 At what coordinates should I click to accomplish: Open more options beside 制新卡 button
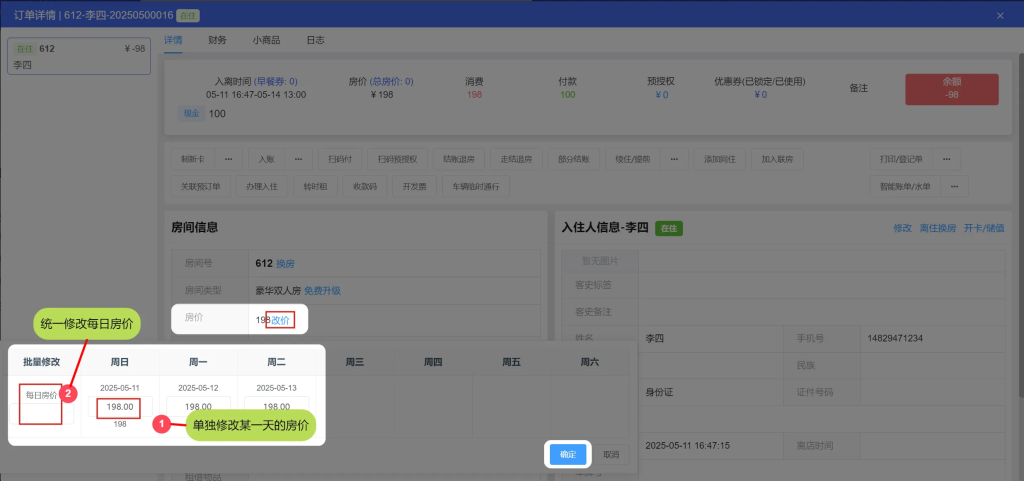click(x=227, y=159)
